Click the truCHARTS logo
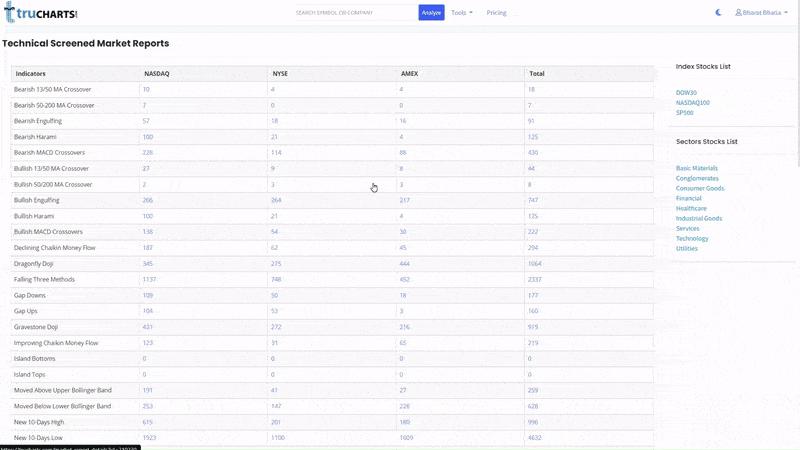This screenshot has height=450, width=800. pos(40,13)
